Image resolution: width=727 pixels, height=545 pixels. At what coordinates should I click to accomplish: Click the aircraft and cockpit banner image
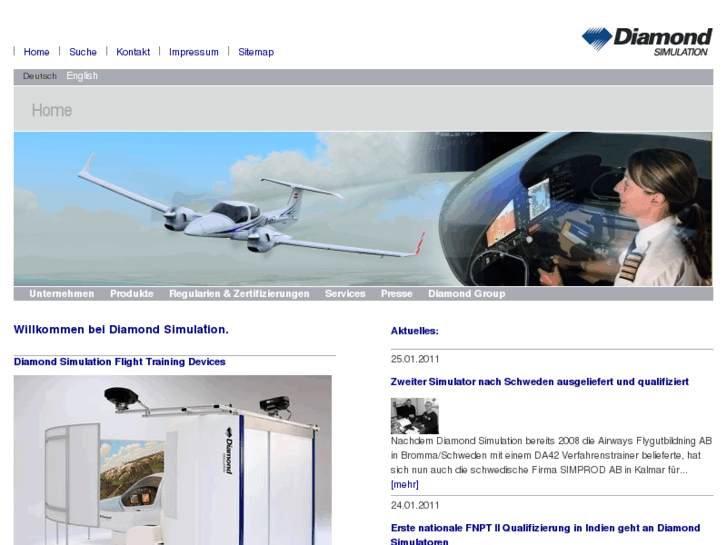[x=363, y=209]
